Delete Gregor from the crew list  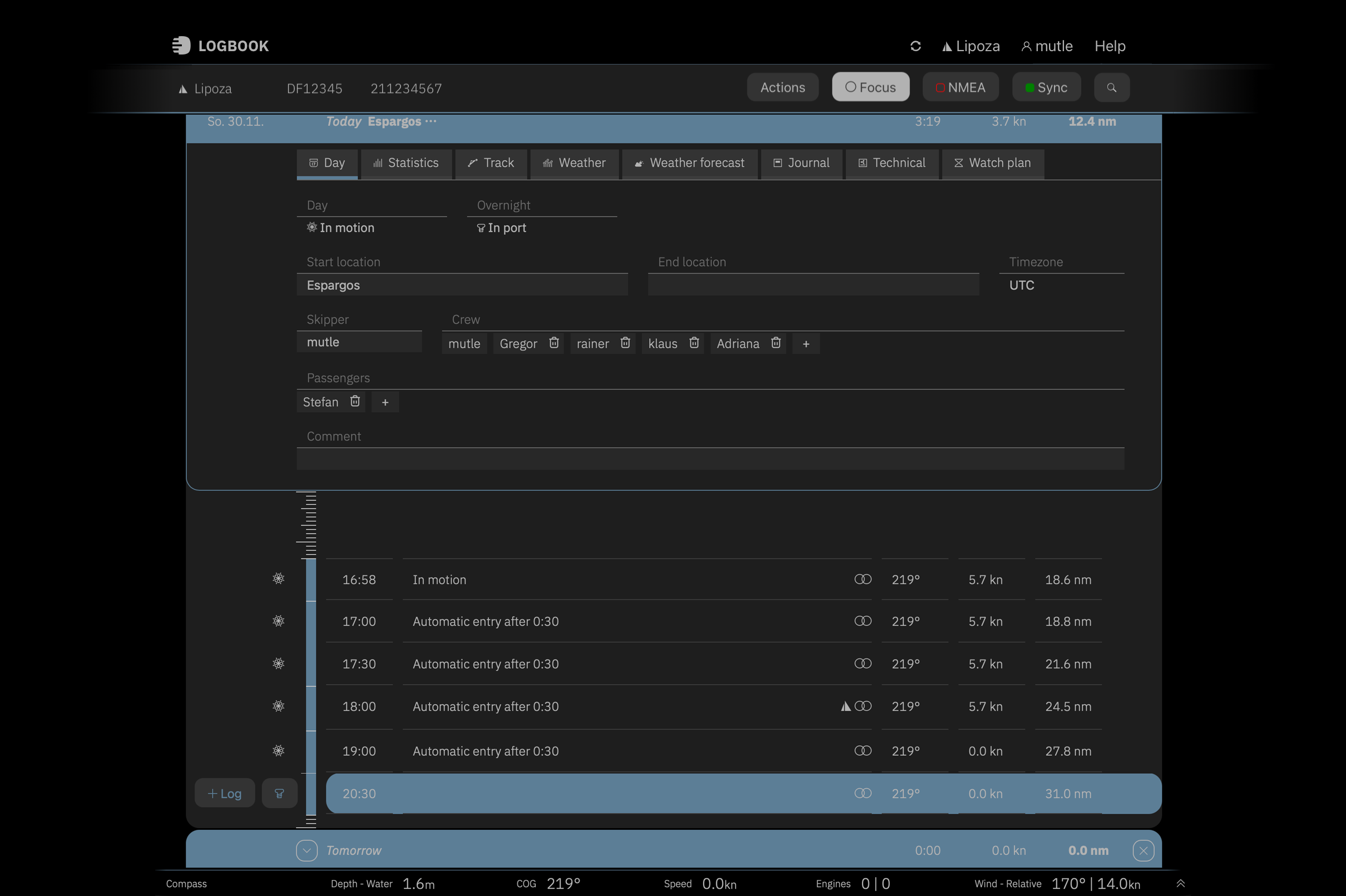tap(553, 343)
